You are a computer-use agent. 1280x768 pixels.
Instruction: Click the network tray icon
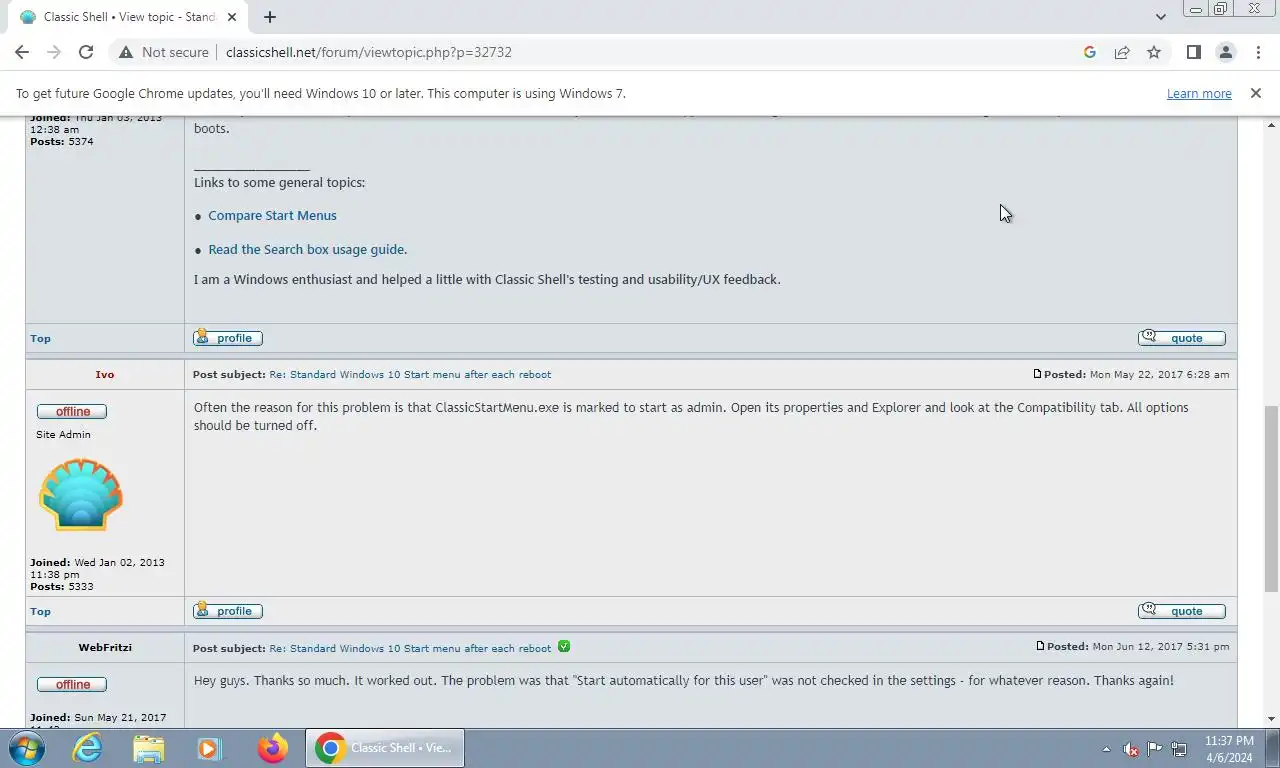pyautogui.click(x=1179, y=749)
